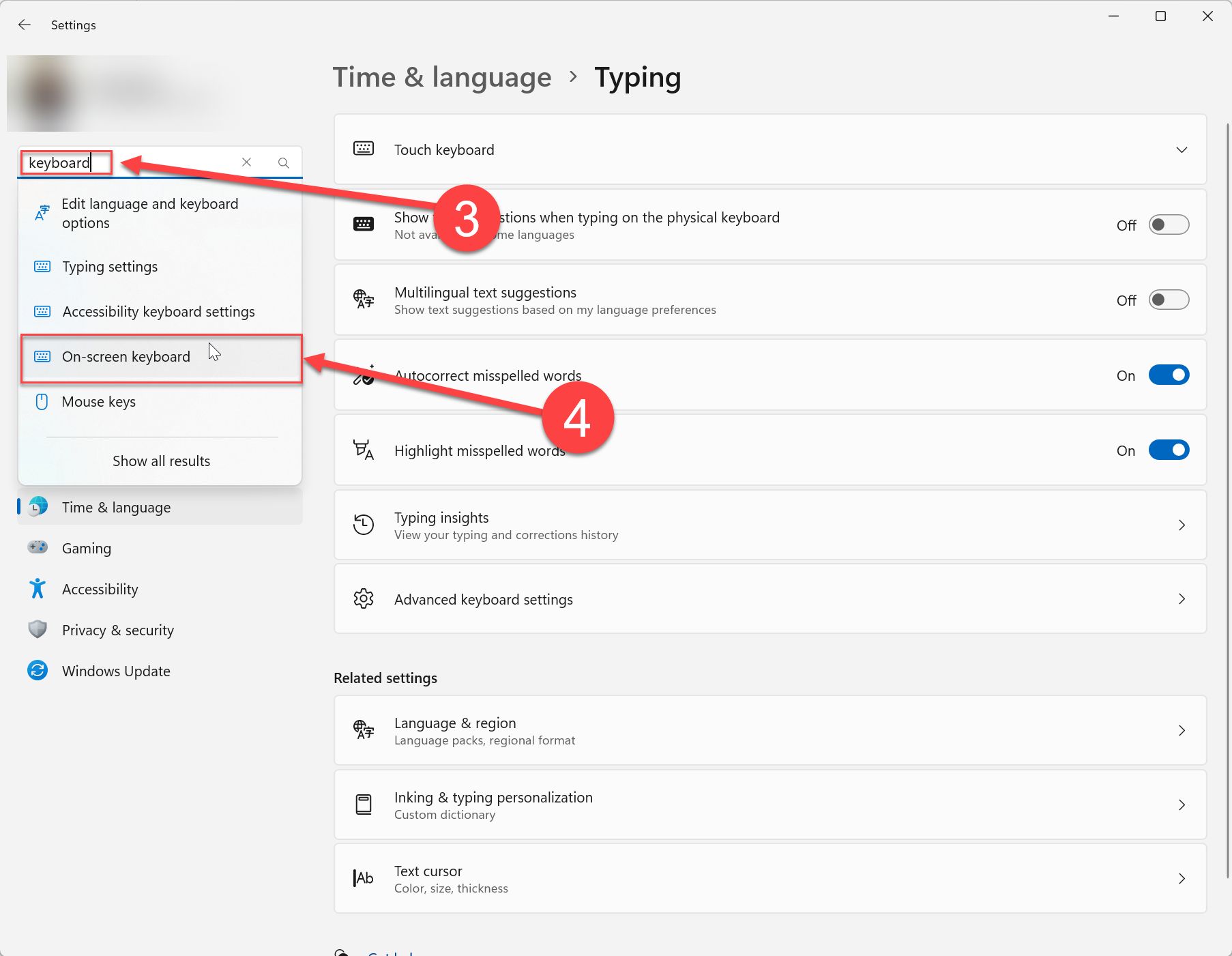1232x956 pixels.
Task: Click the Windows Update sync icon
Action: click(38, 671)
